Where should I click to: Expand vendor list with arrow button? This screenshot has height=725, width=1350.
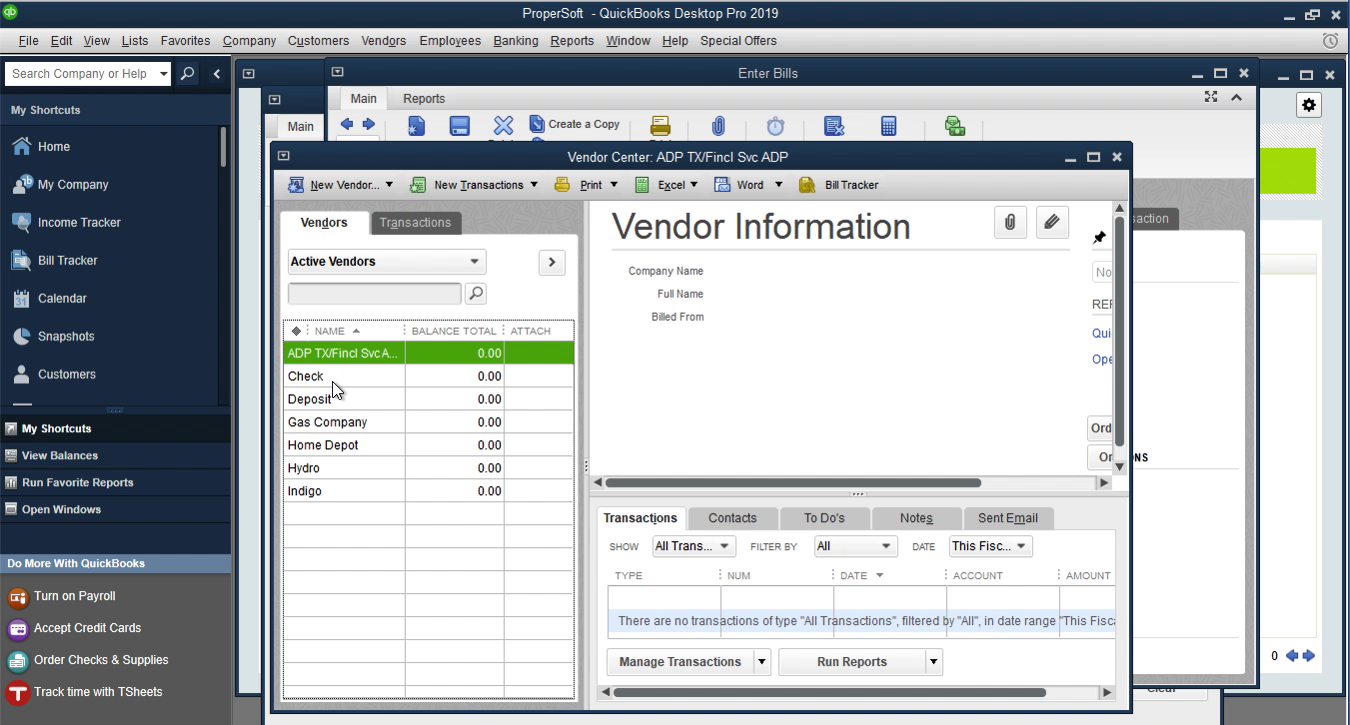pos(552,262)
